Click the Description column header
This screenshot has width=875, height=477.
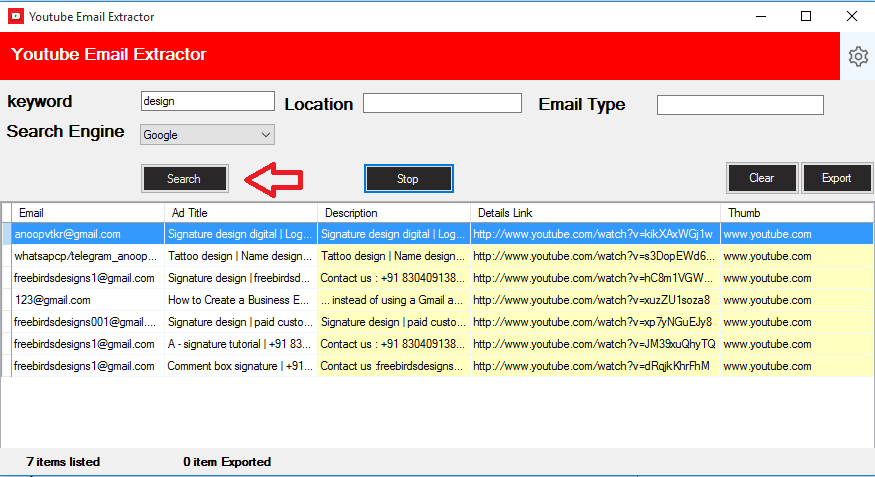393,213
